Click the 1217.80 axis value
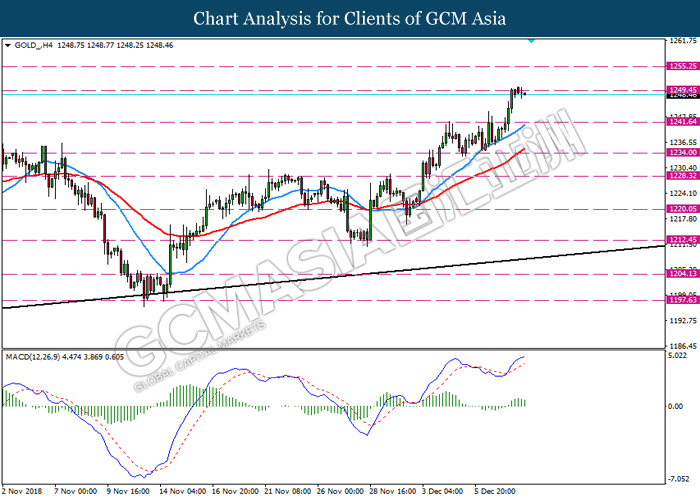The image size is (700, 500). [683, 219]
